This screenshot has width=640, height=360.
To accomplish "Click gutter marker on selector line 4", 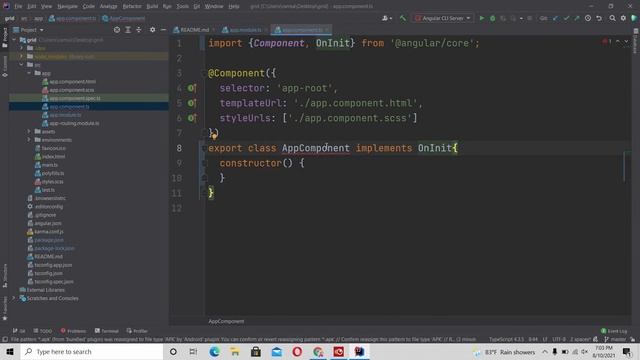I will [x=191, y=88].
